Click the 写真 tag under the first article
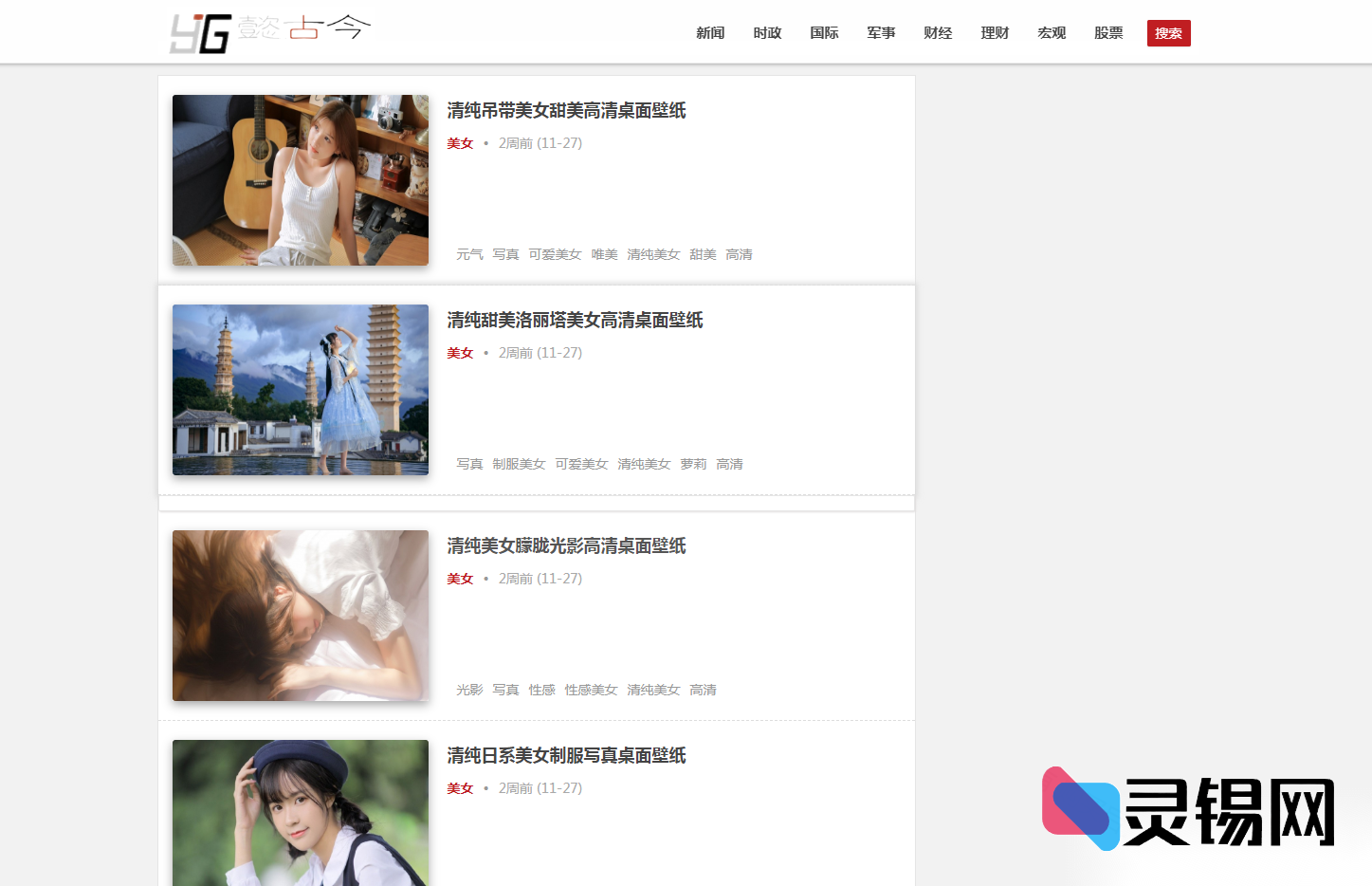 [x=505, y=253]
